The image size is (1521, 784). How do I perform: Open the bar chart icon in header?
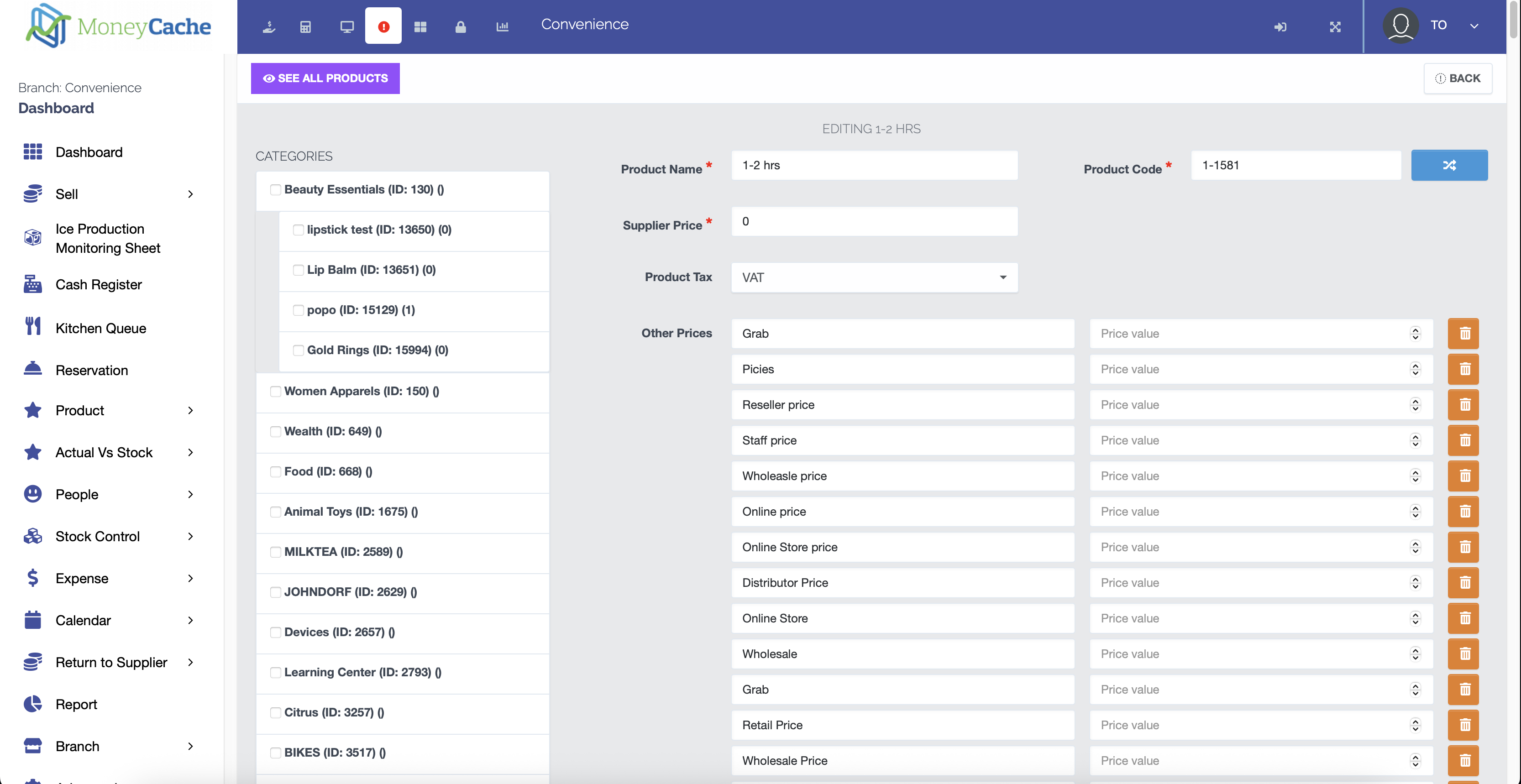pos(502,26)
